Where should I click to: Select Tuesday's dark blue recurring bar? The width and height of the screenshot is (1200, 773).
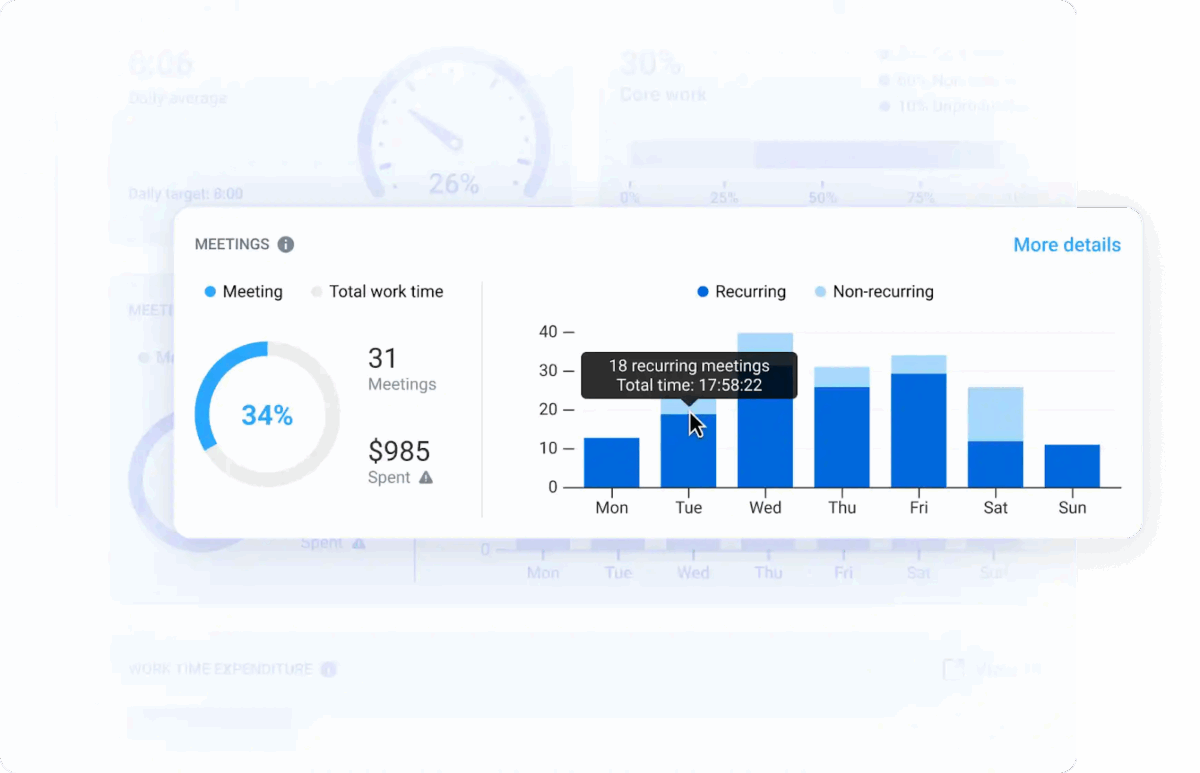tap(688, 455)
